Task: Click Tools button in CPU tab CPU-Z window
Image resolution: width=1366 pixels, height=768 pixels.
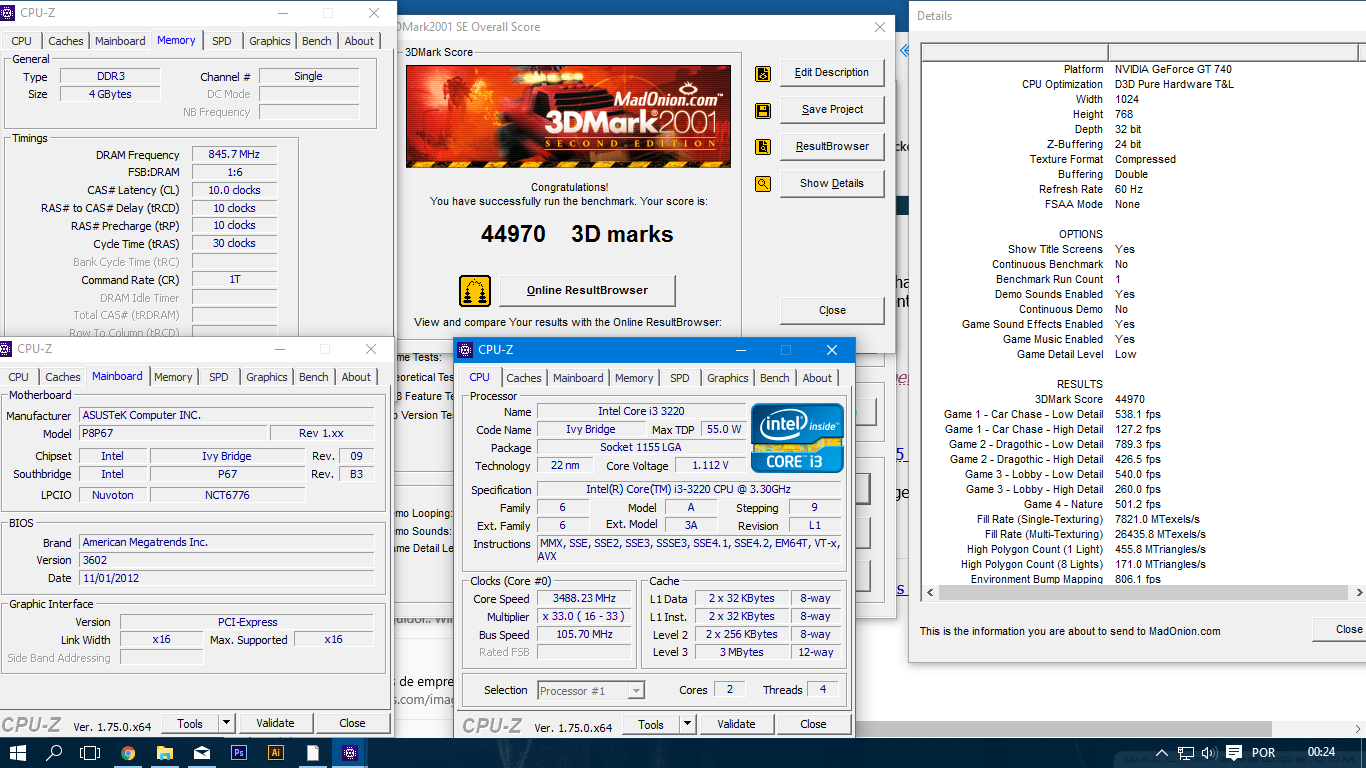Action: coord(651,724)
